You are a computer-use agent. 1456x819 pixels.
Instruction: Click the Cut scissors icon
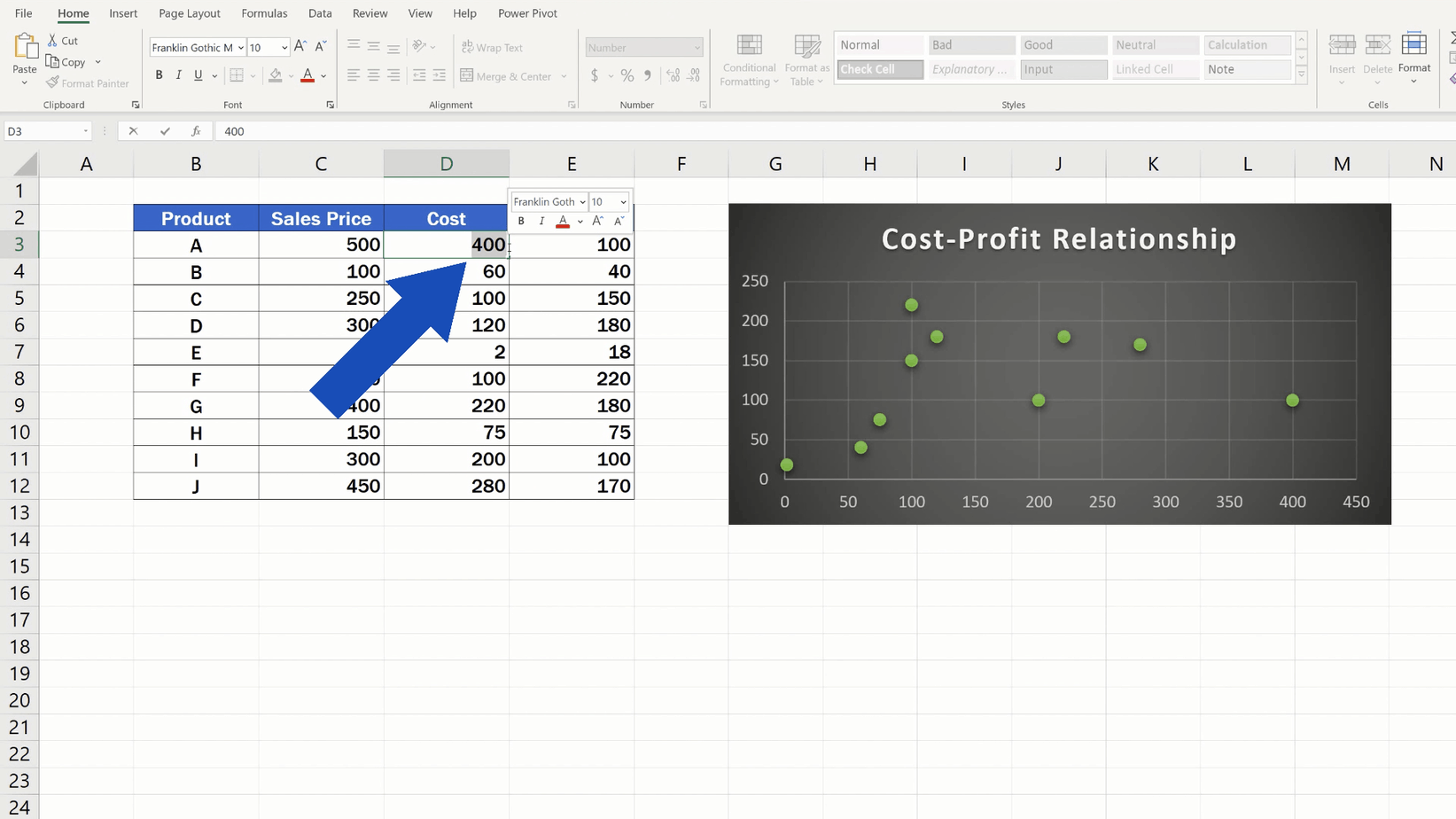tap(52, 41)
